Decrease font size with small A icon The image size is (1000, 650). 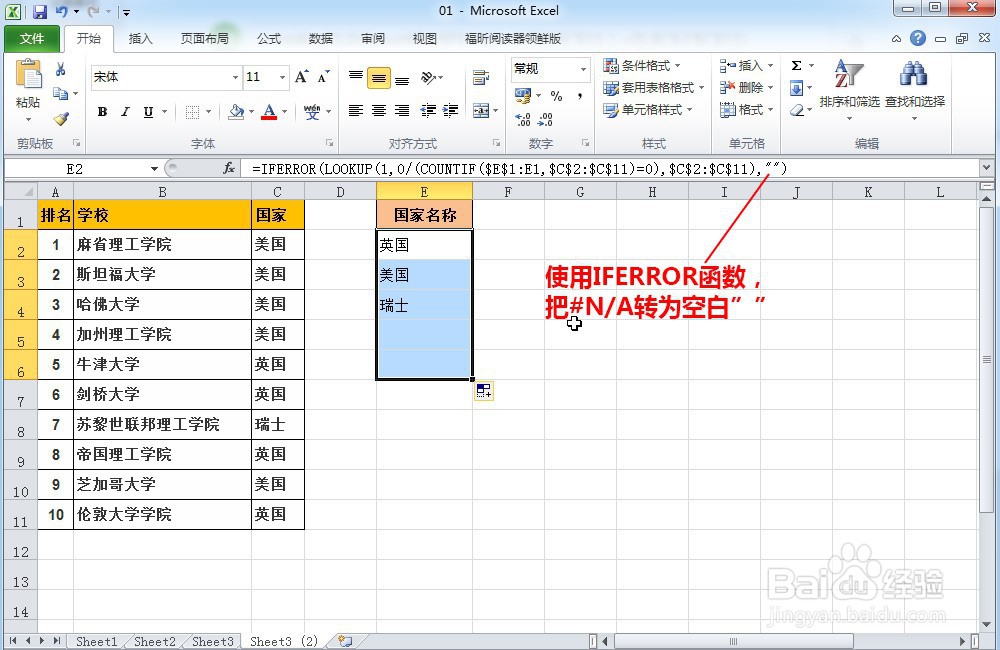click(x=323, y=77)
